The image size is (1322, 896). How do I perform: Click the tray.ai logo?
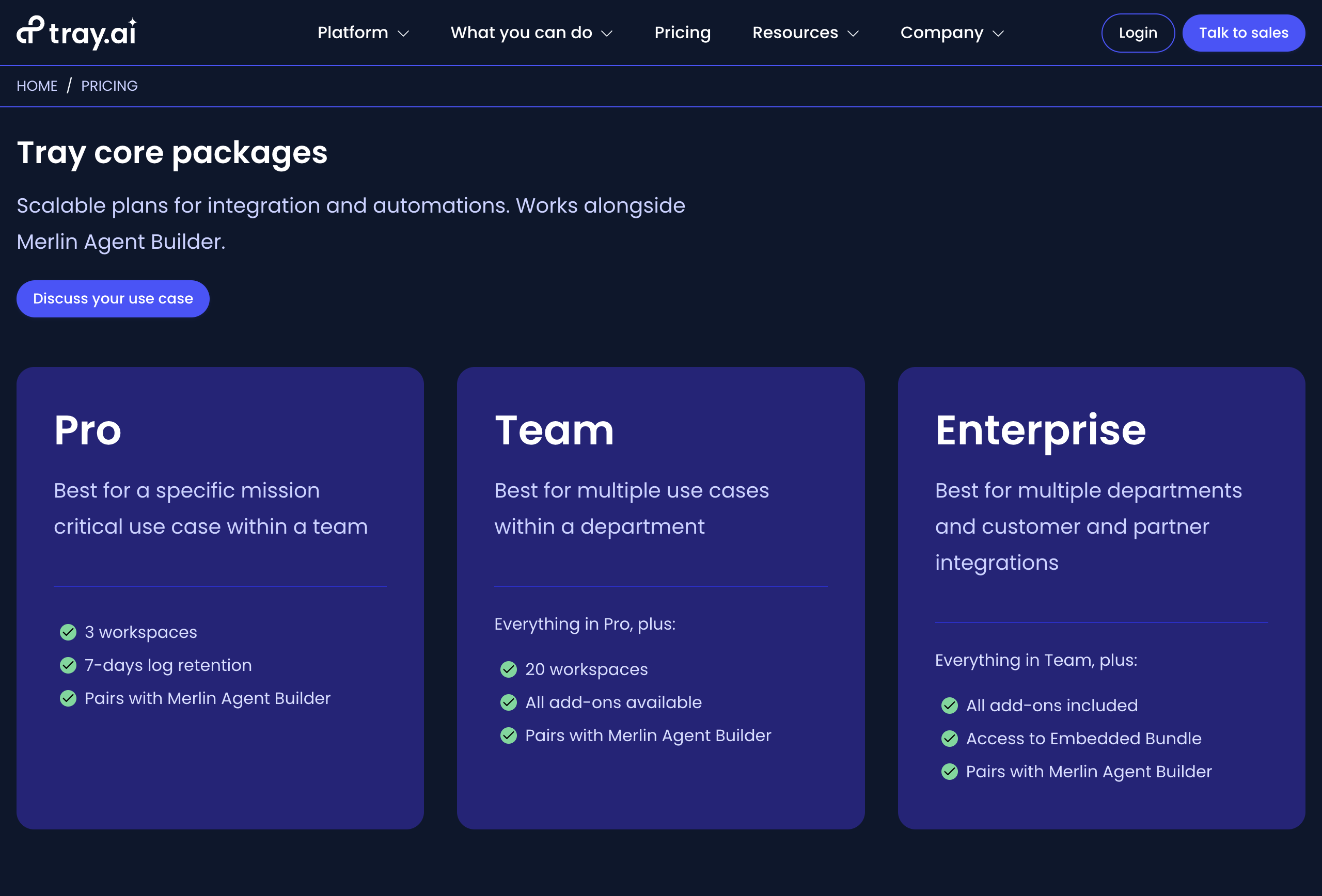coord(77,33)
